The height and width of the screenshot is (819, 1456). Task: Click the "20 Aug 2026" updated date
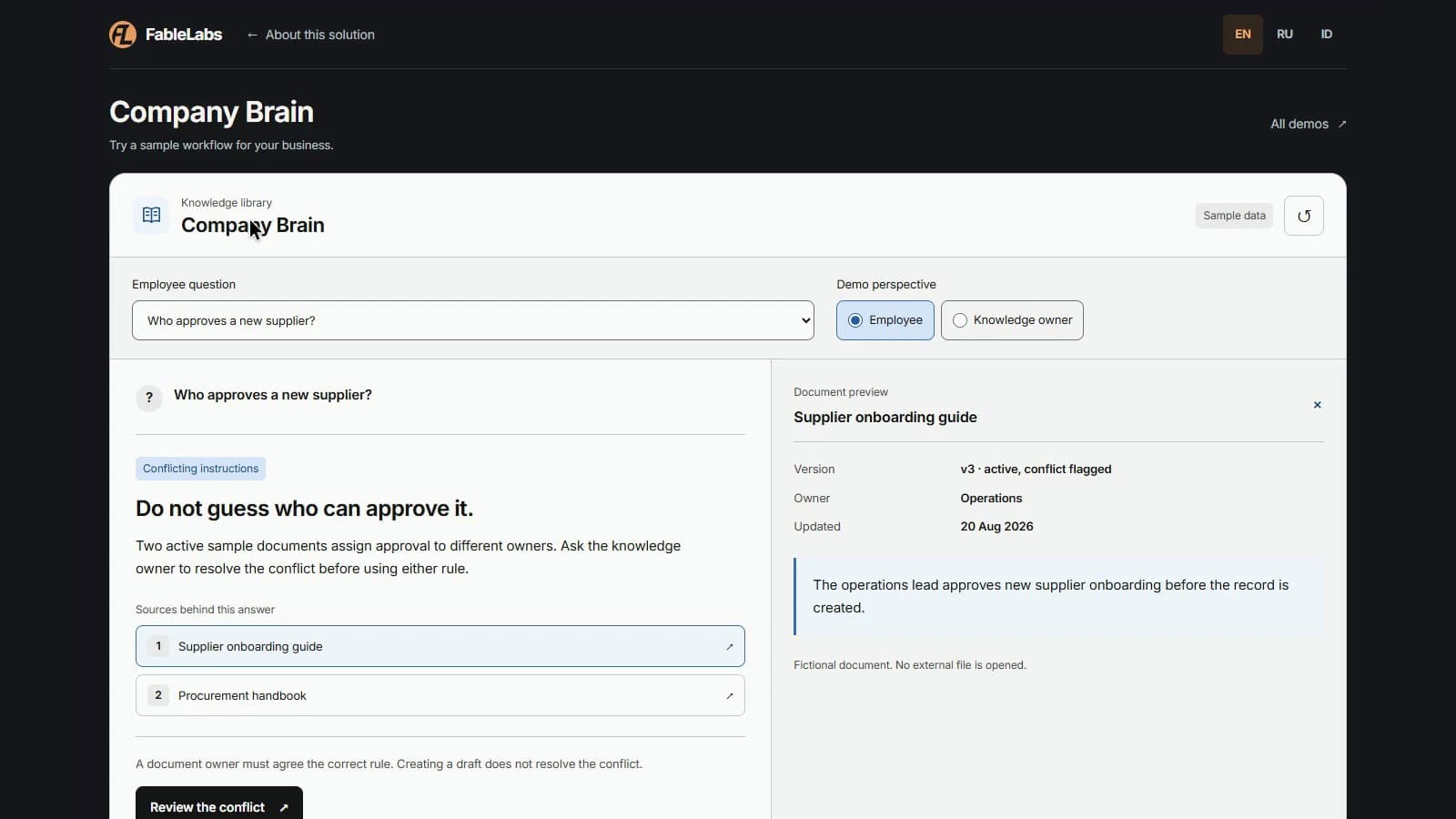tap(996, 527)
